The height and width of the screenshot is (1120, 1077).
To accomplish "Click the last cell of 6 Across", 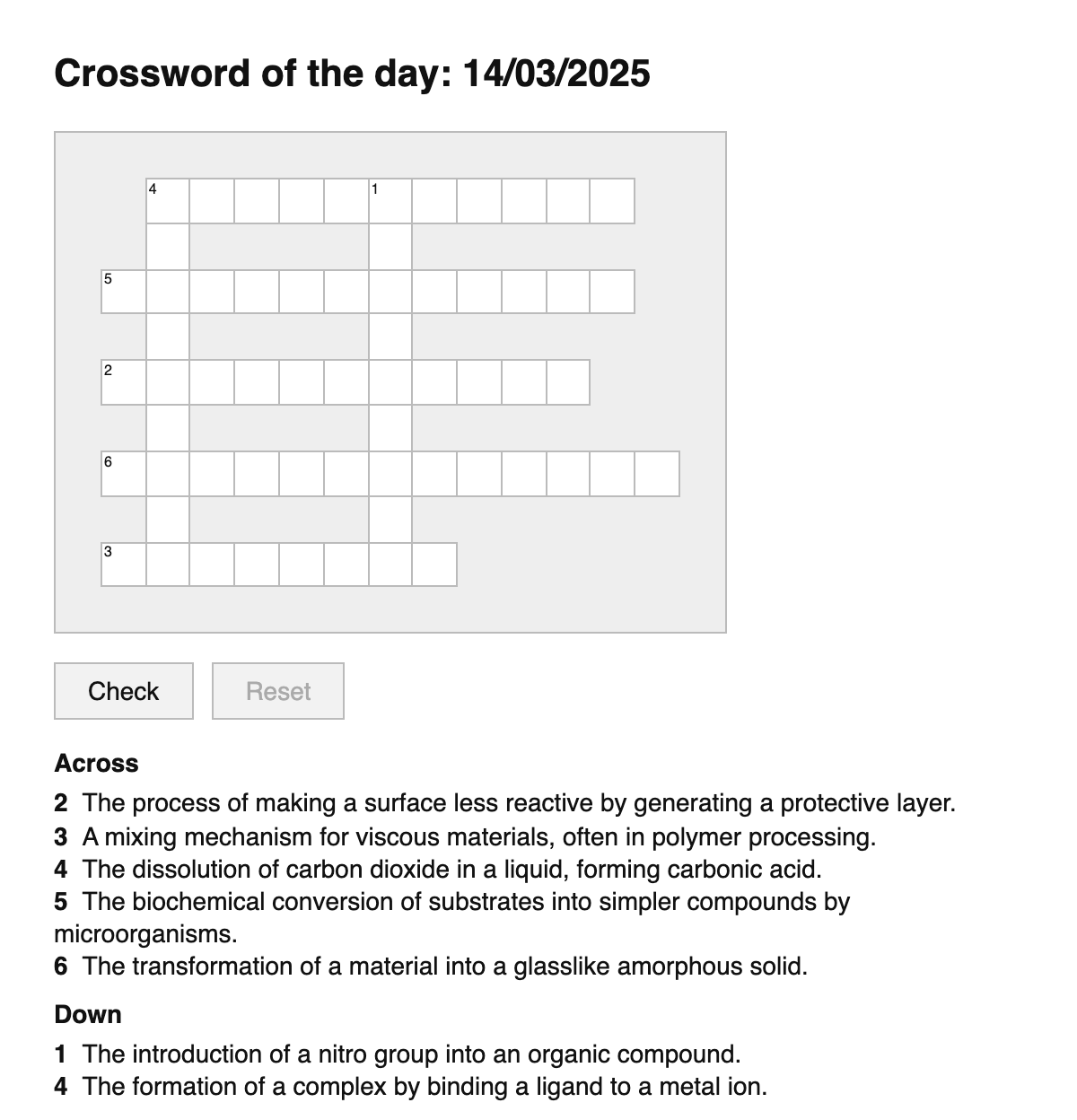I will [657, 474].
